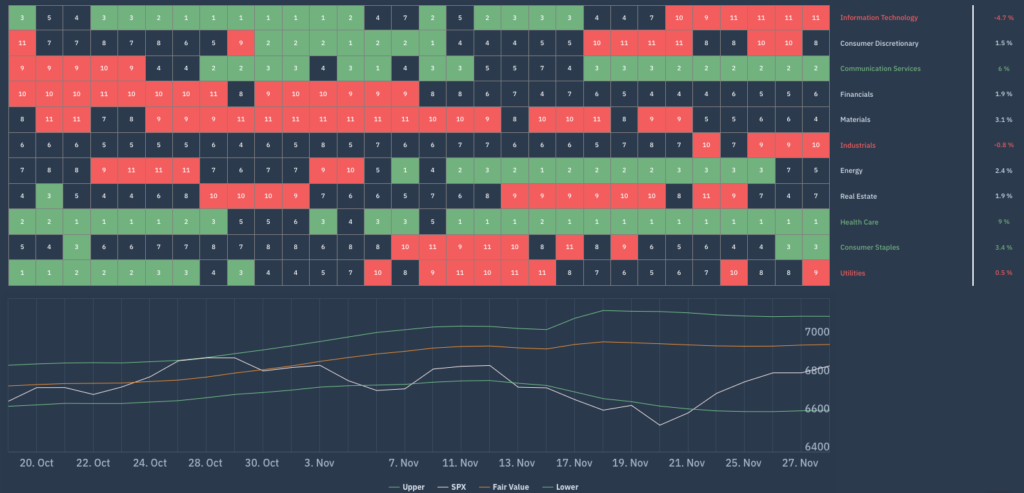Click the 7. Nov date axis label
The height and width of the screenshot is (493, 1024).
coord(403,463)
